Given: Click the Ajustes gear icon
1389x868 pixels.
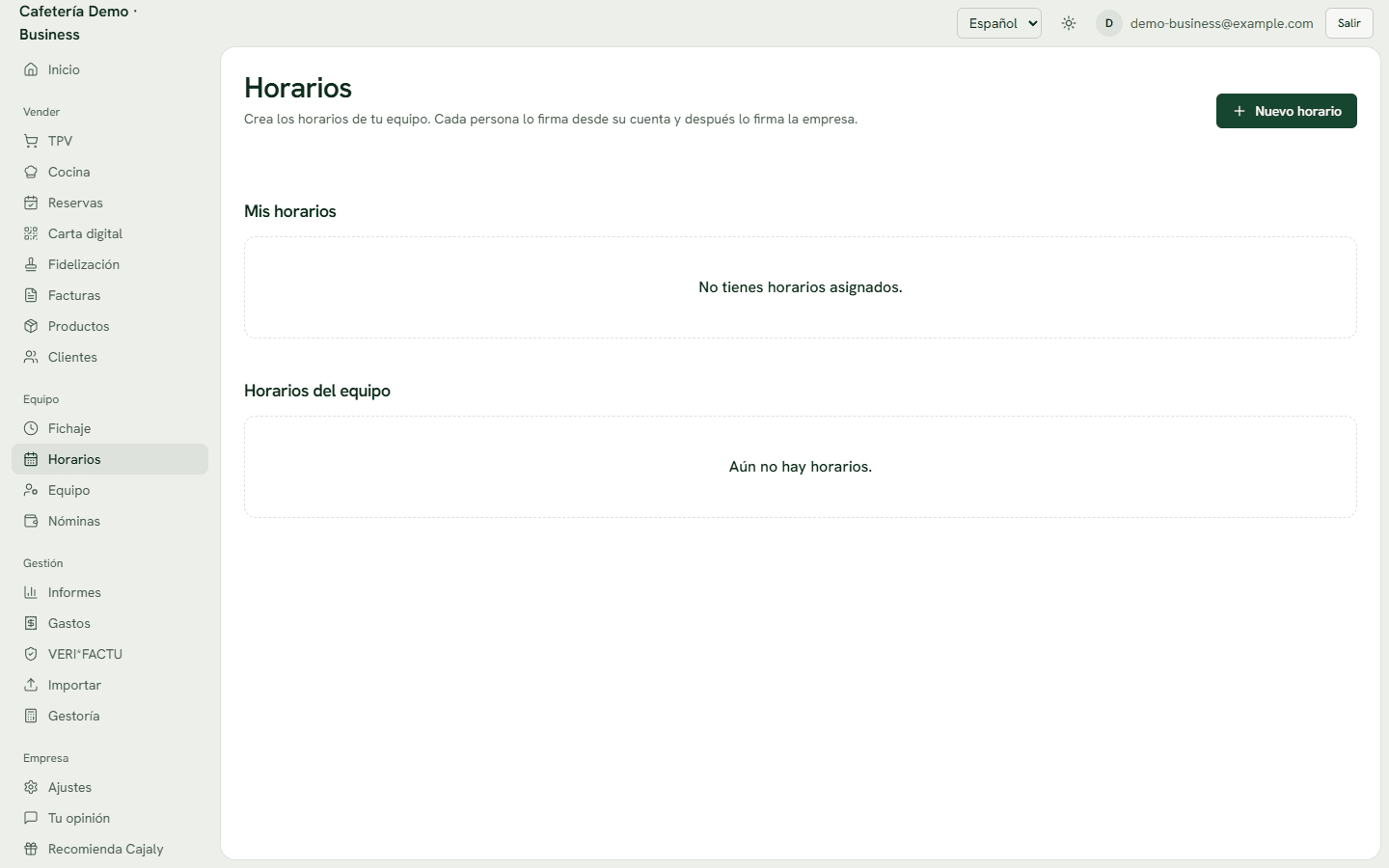Looking at the screenshot, I should coord(31,787).
